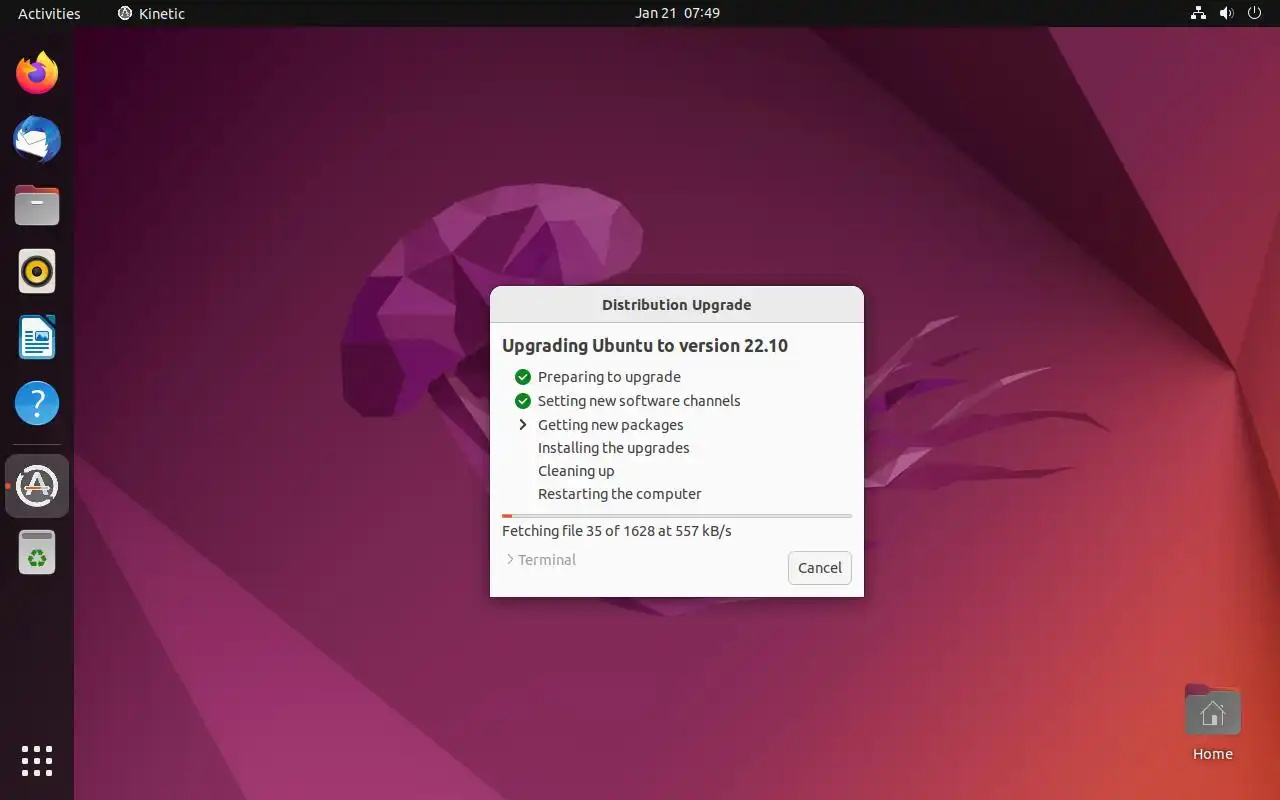Image resolution: width=1280 pixels, height=800 pixels.
Task: Open the Activities overview
Action: (49, 13)
